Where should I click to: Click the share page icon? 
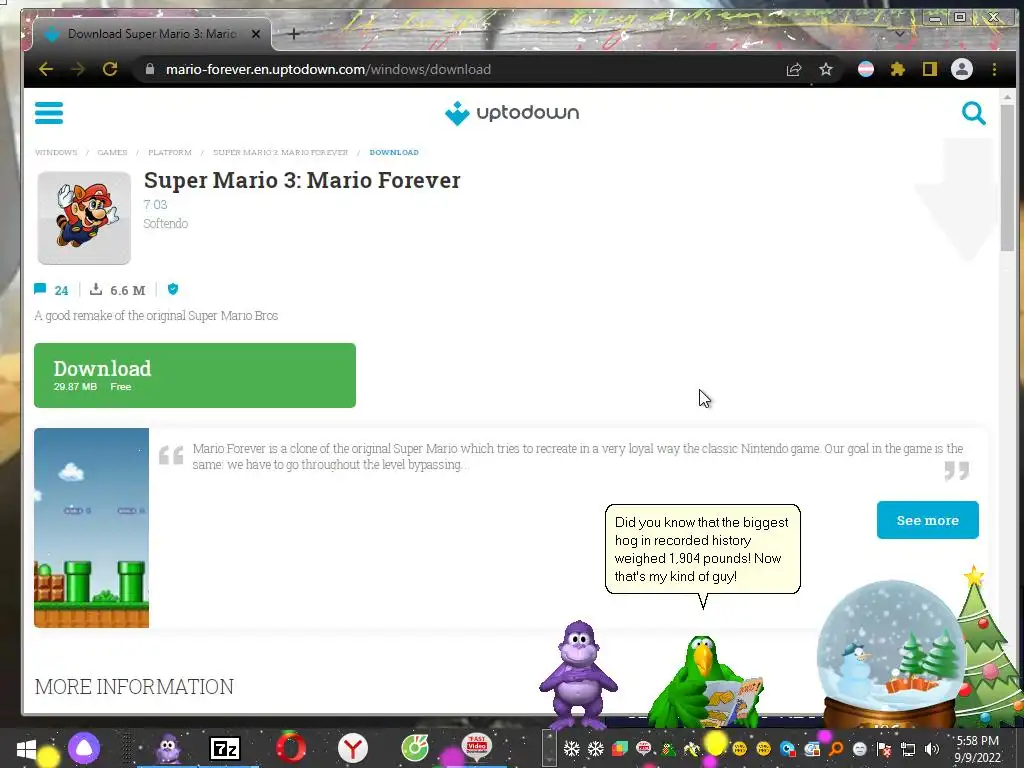tap(793, 69)
